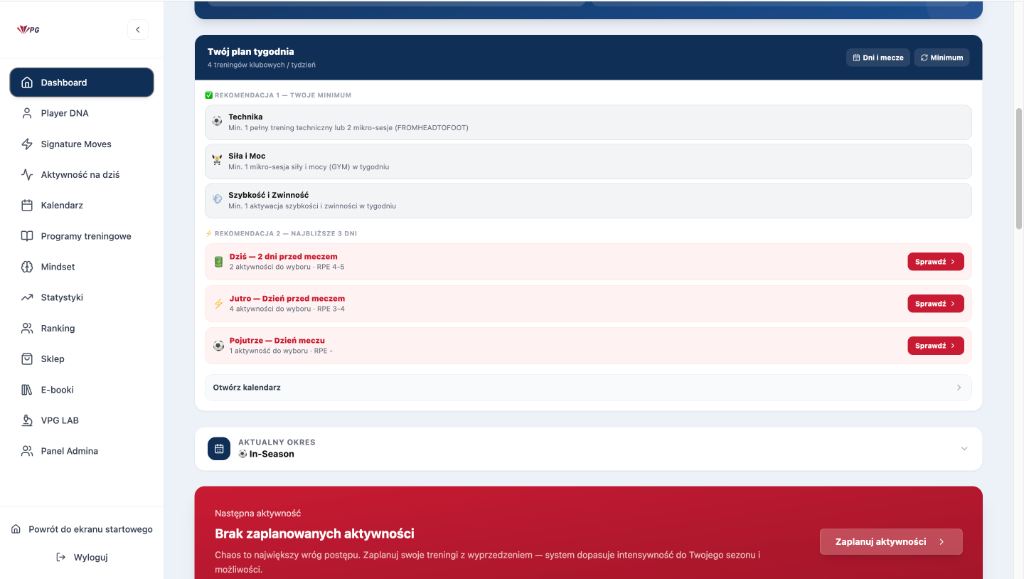Screen dimensions: 1024x579
Task: Click the Statystyki trend icon
Action: (27, 297)
